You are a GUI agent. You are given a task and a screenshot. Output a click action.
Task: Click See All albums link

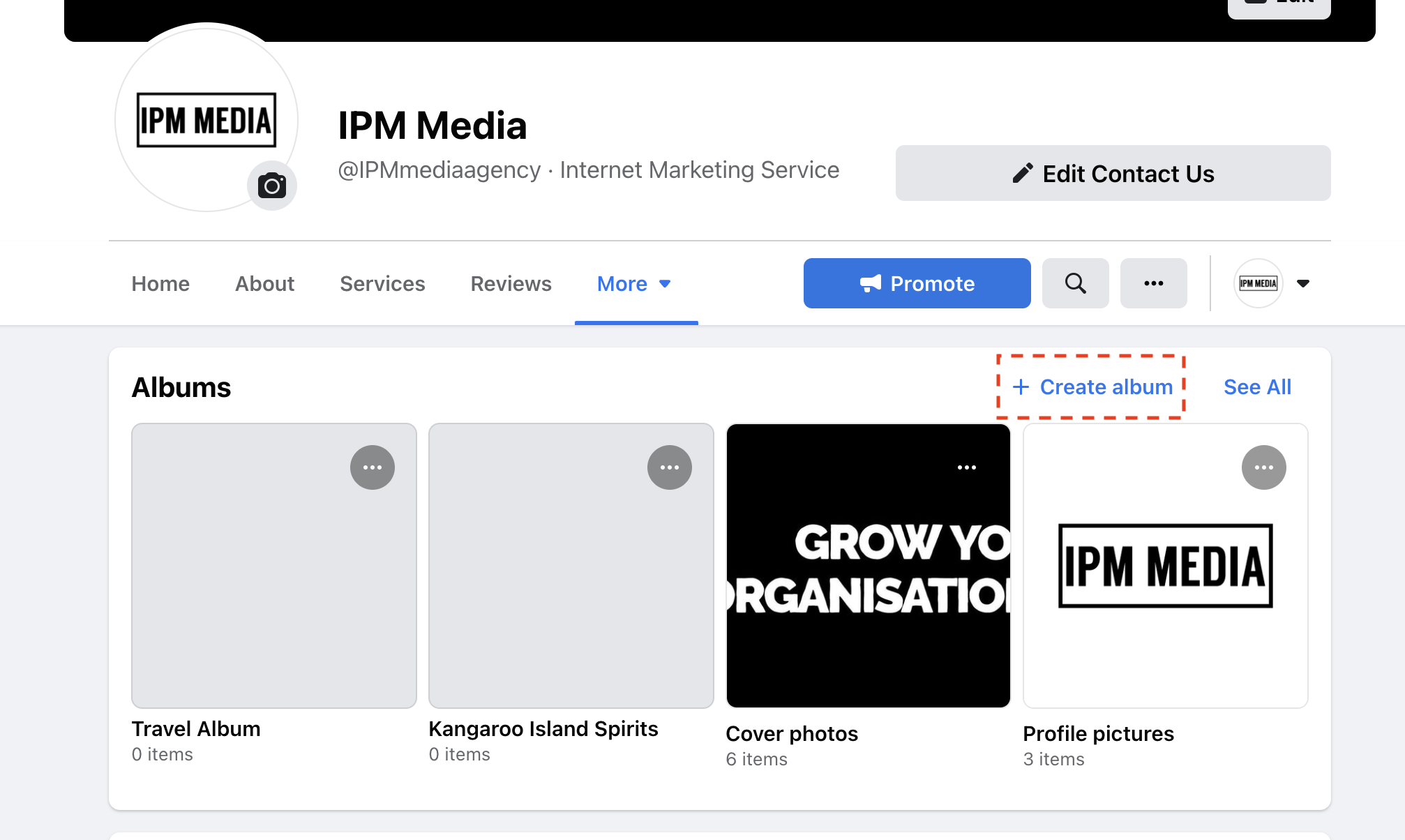(x=1257, y=387)
